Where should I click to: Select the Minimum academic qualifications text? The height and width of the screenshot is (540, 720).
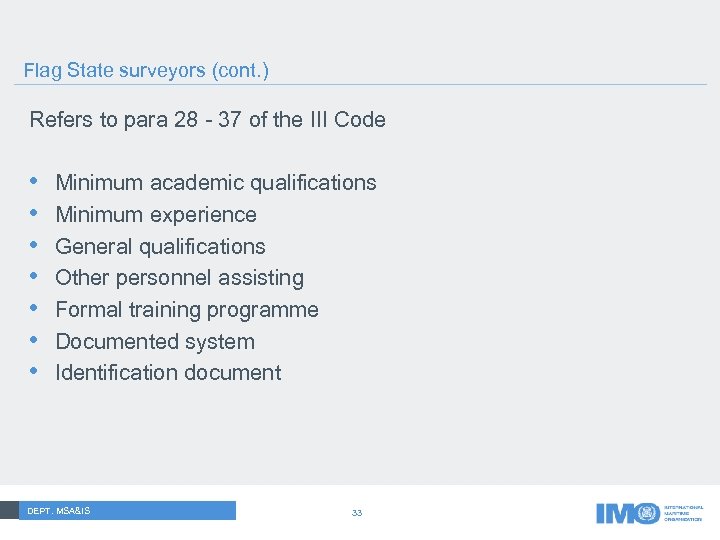click(216, 183)
